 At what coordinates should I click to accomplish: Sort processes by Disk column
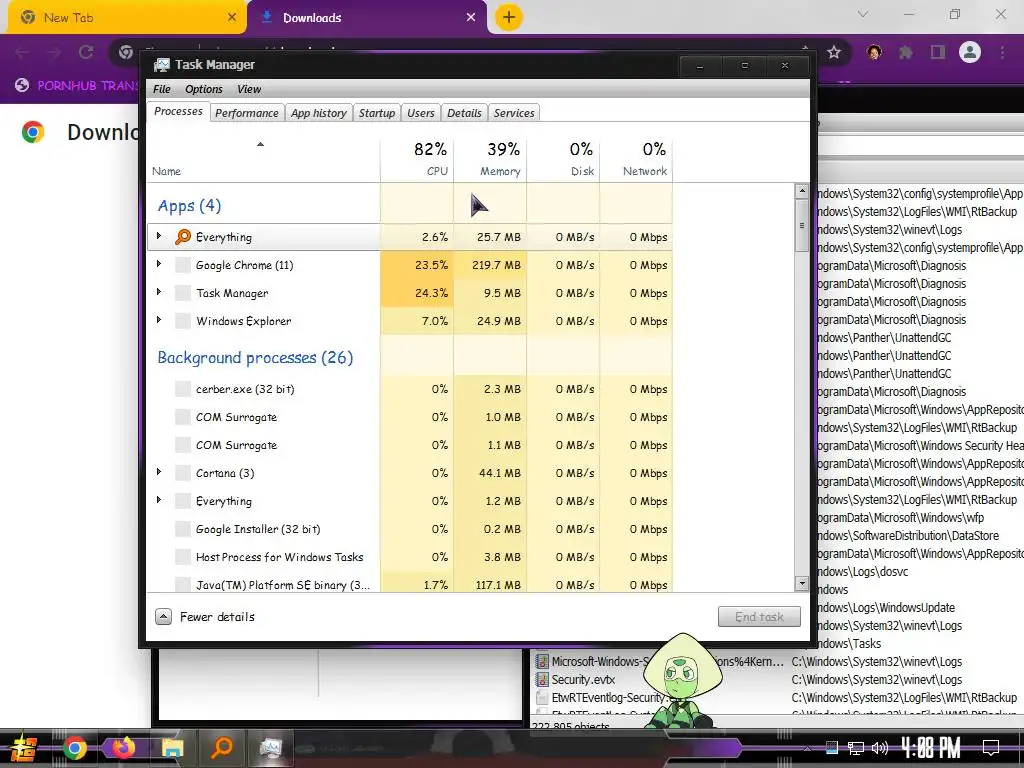(564, 159)
